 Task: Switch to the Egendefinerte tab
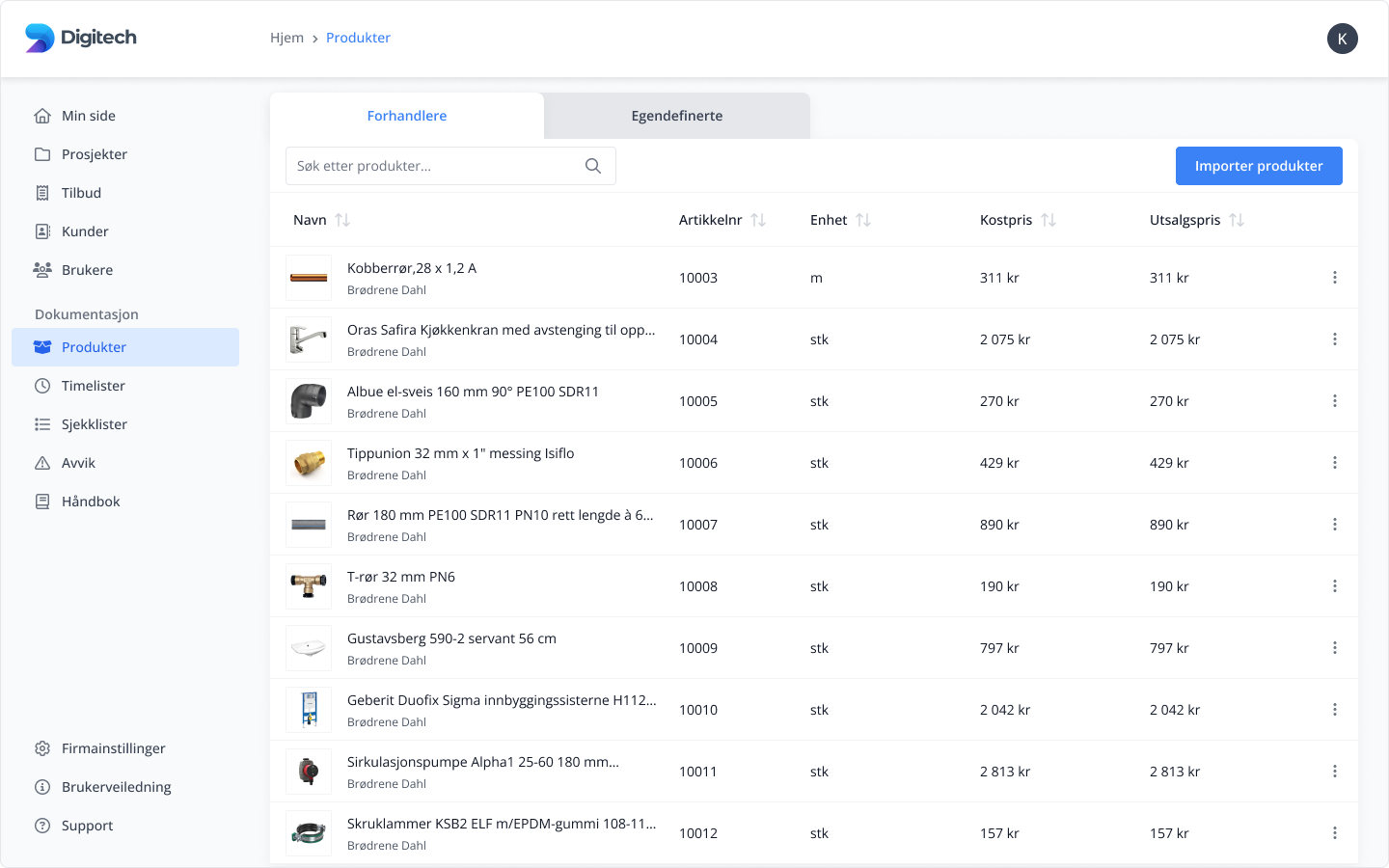pos(677,116)
